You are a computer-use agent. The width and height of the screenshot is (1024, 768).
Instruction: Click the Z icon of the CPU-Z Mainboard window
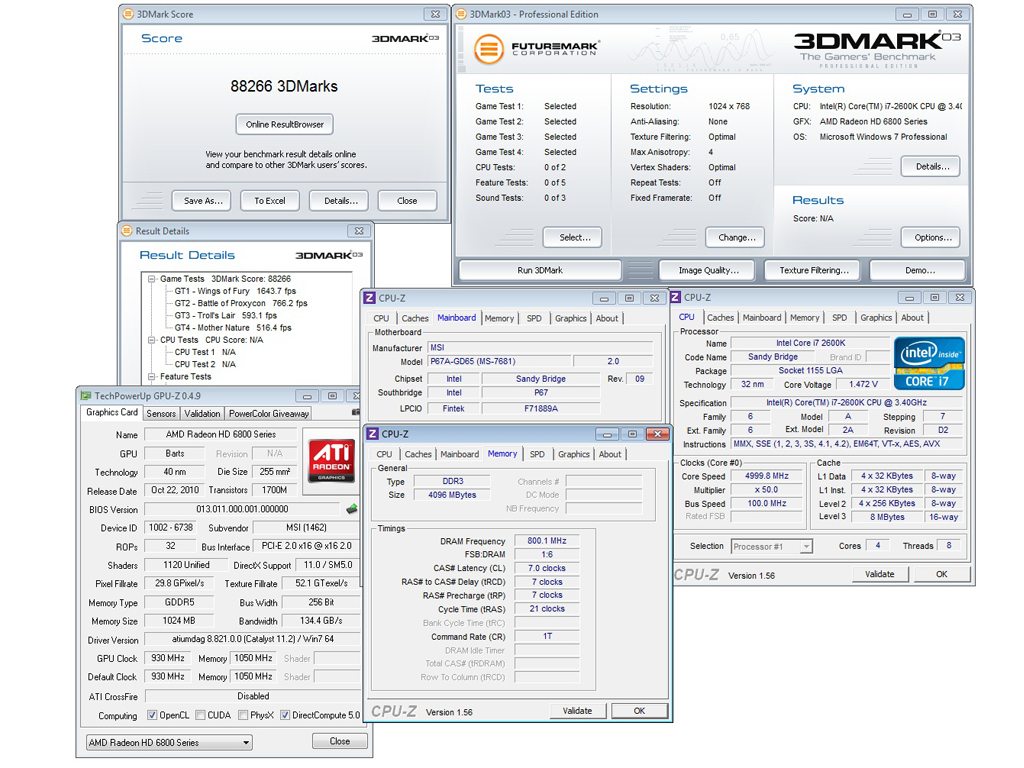pos(369,298)
